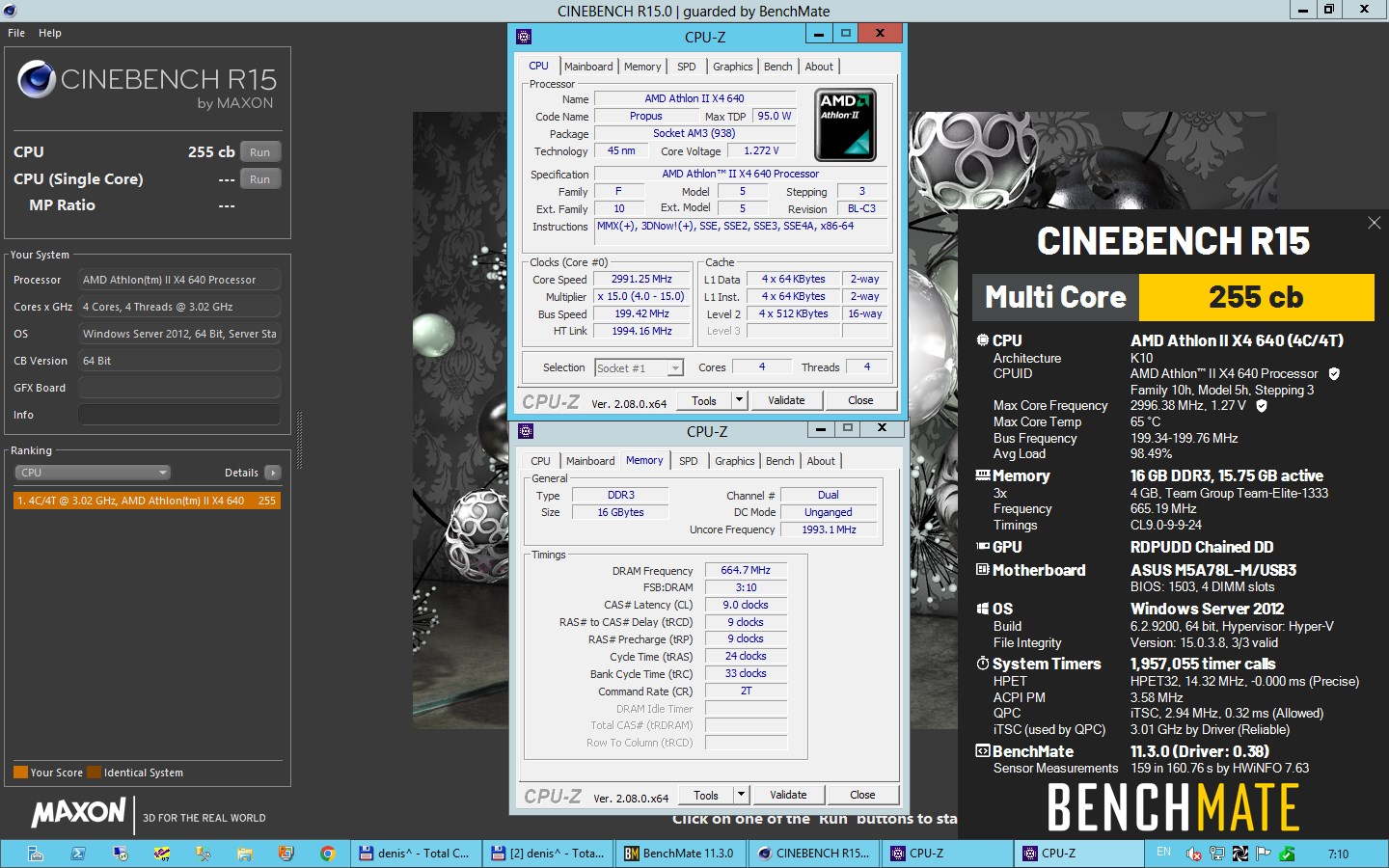The height and width of the screenshot is (868, 1389).
Task: Click the GFX Board field
Action: 179,388
